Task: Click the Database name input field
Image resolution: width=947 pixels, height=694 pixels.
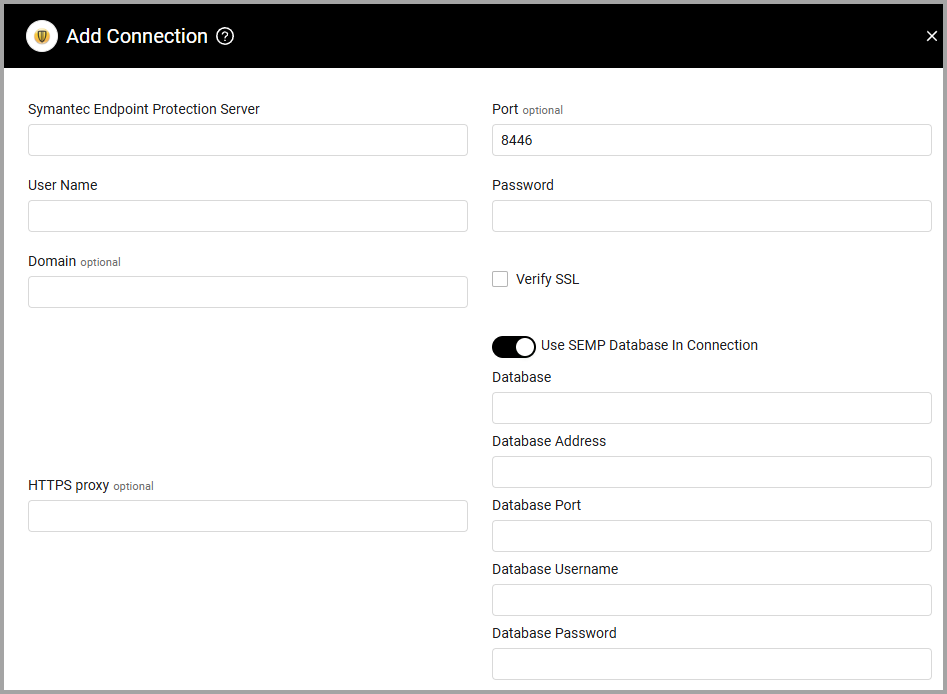Action: coord(711,408)
